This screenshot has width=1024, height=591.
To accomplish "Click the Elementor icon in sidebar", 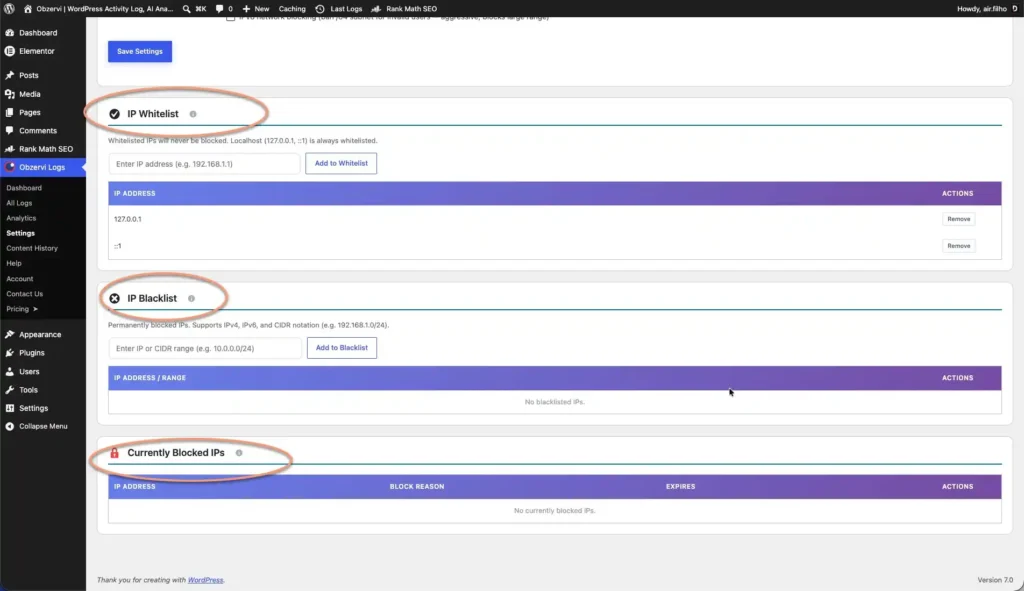I will click(x=10, y=51).
